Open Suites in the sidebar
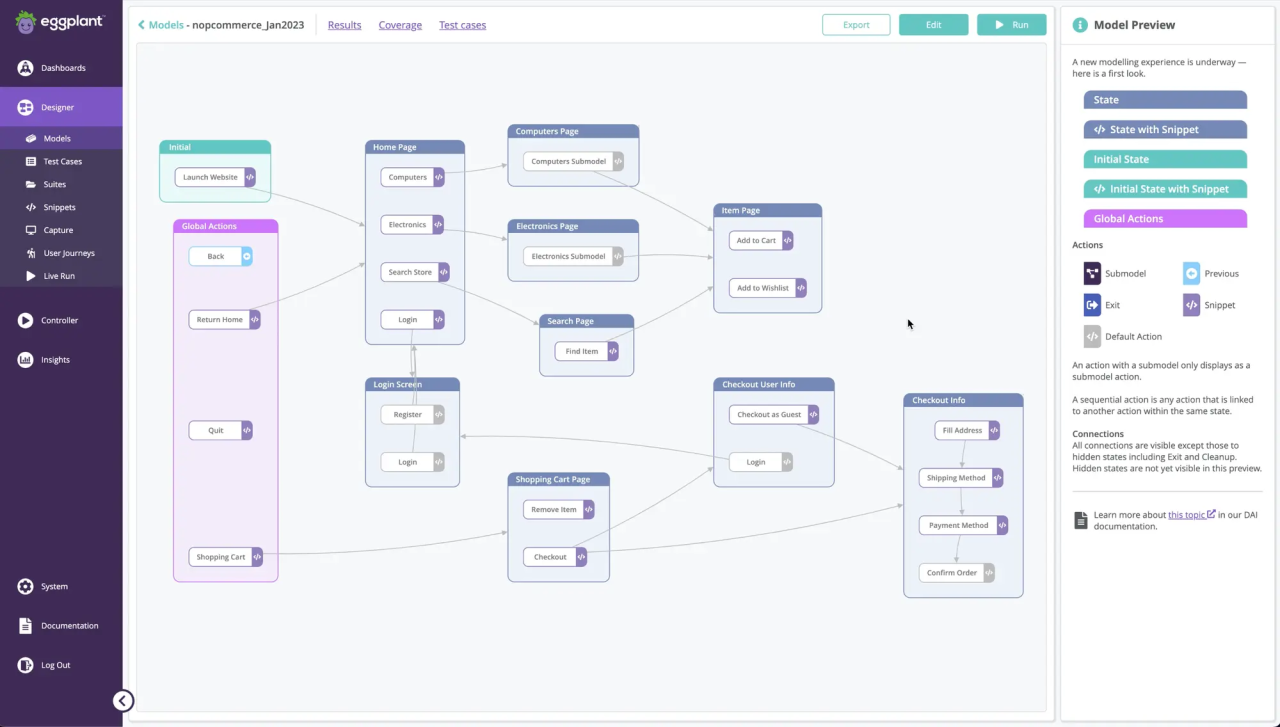 click(x=61, y=184)
